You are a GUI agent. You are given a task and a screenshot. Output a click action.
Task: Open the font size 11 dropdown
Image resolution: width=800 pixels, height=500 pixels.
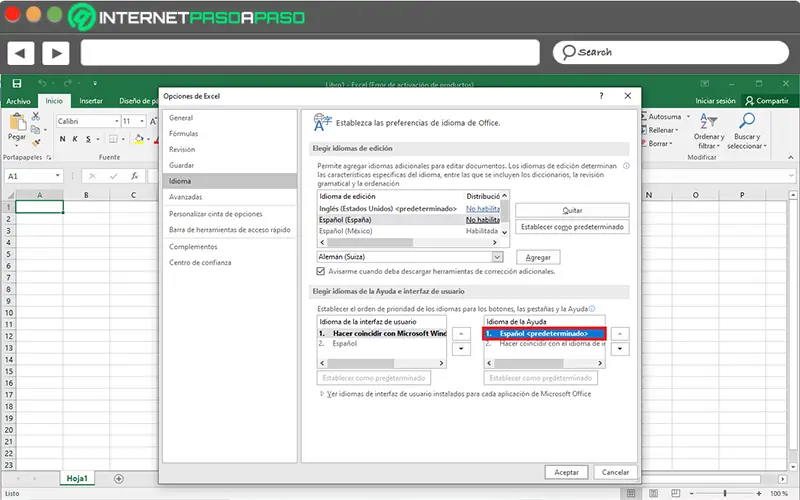click(141, 121)
